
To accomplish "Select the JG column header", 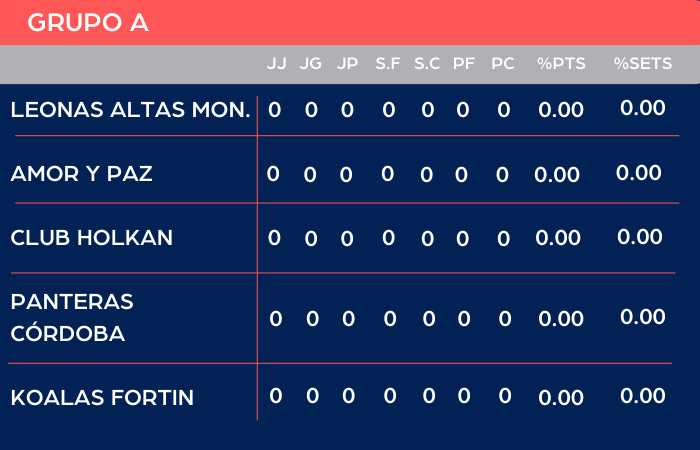I will pyautogui.click(x=311, y=64).
